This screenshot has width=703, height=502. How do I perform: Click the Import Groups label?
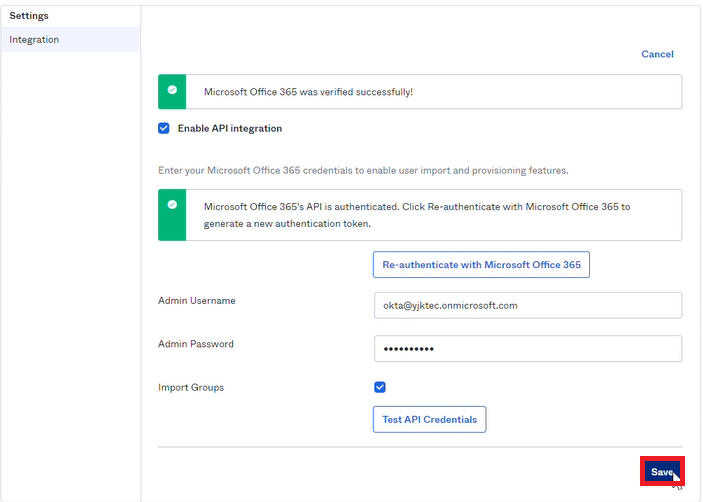pyautogui.click(x=191, y=387)
